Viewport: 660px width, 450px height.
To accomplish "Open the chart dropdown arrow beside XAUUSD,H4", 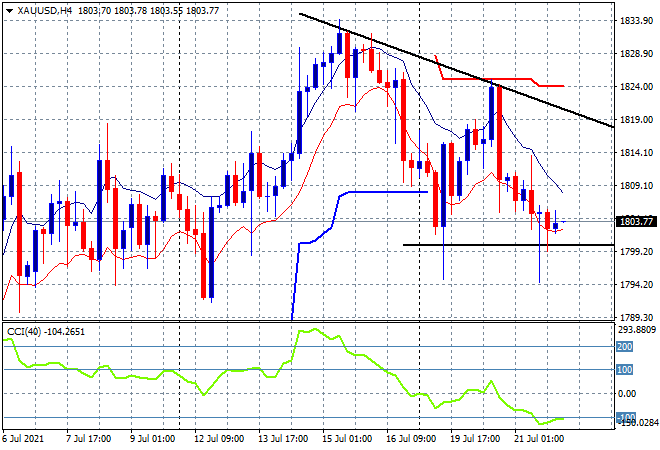I will (x=10, y=11).
